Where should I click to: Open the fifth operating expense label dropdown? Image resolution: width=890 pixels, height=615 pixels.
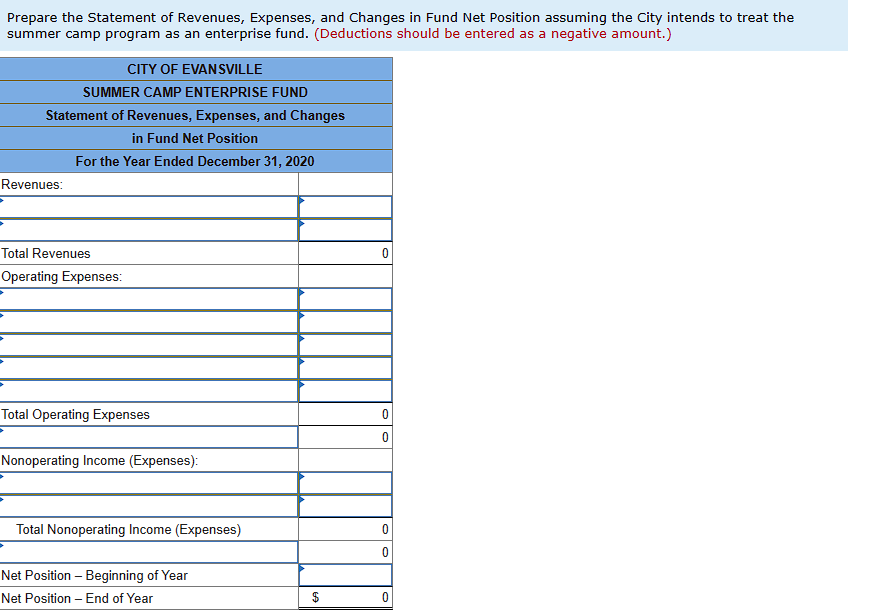149,391
